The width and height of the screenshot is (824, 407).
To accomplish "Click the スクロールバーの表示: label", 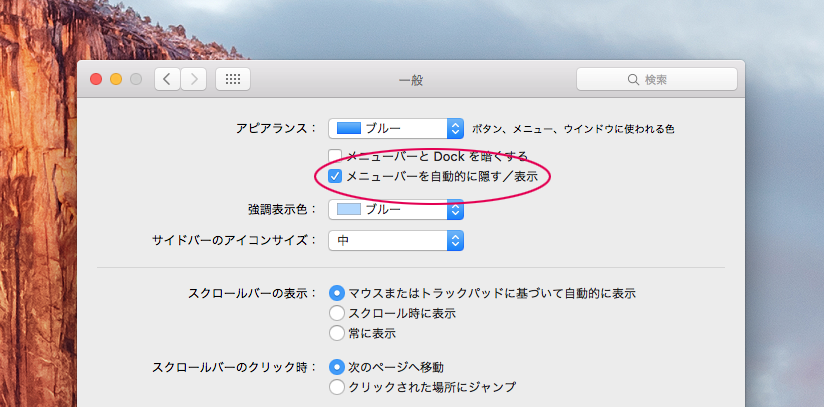I will coord(253,293).
